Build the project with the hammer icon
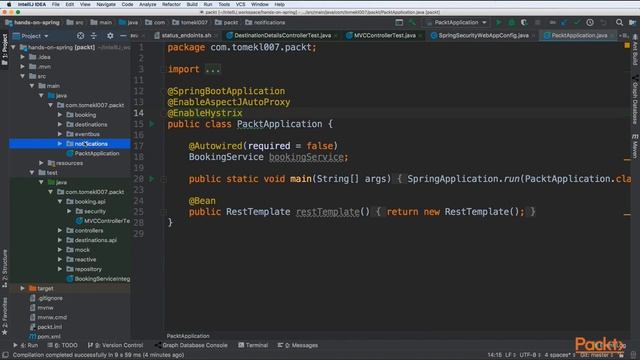 pos(412,22)
